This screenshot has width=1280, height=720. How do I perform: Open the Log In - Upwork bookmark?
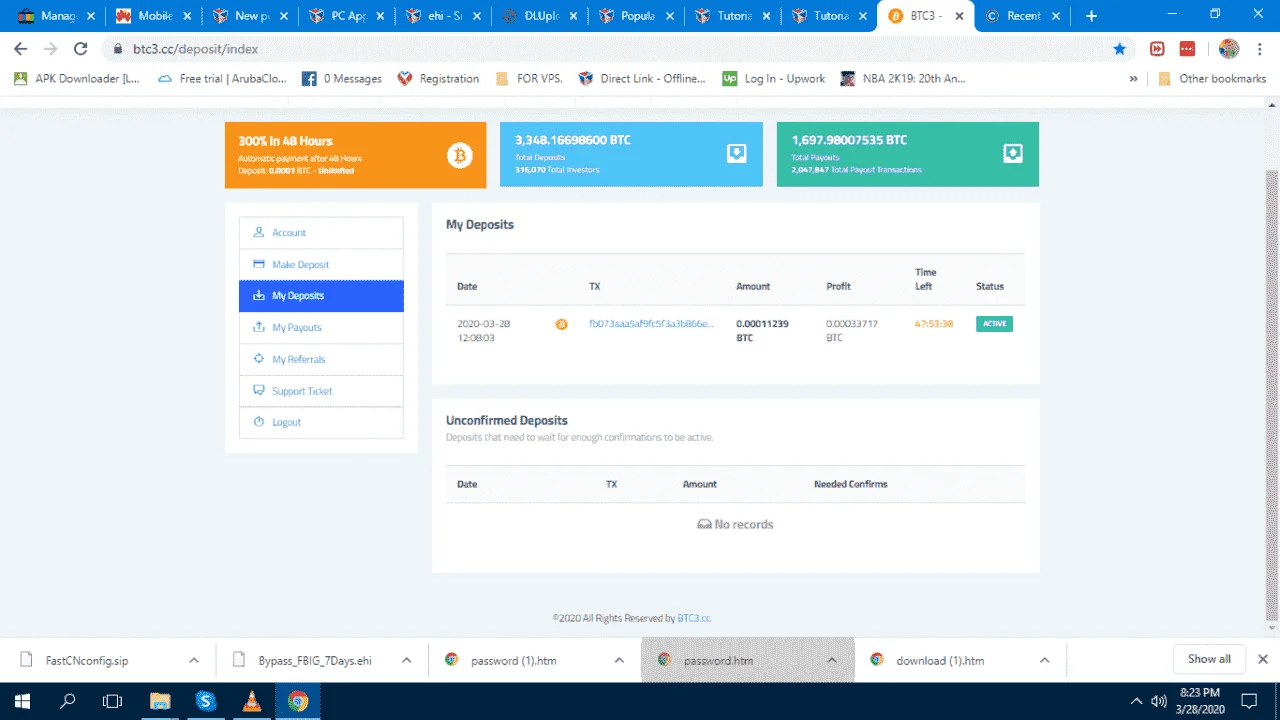point(774,78)
